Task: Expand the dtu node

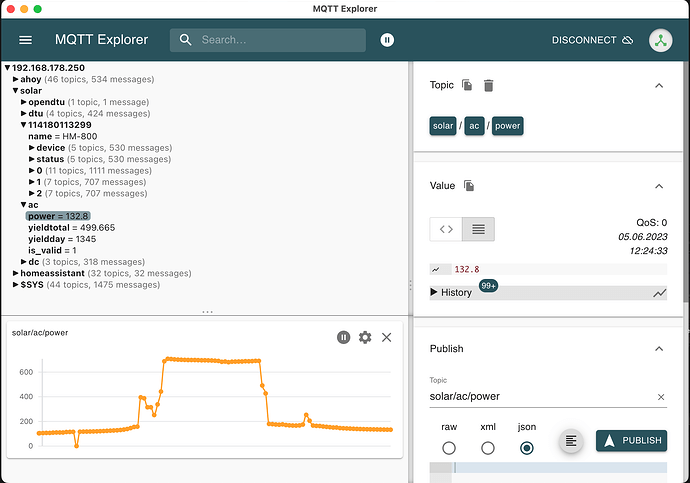Action: pyautogui.click(x=24, y=113)
